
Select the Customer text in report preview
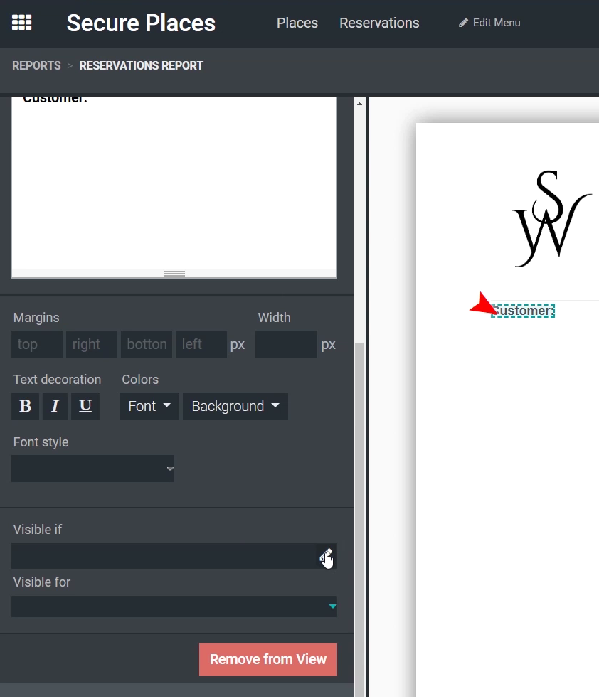pyautogui.click(x=523, y=310)
